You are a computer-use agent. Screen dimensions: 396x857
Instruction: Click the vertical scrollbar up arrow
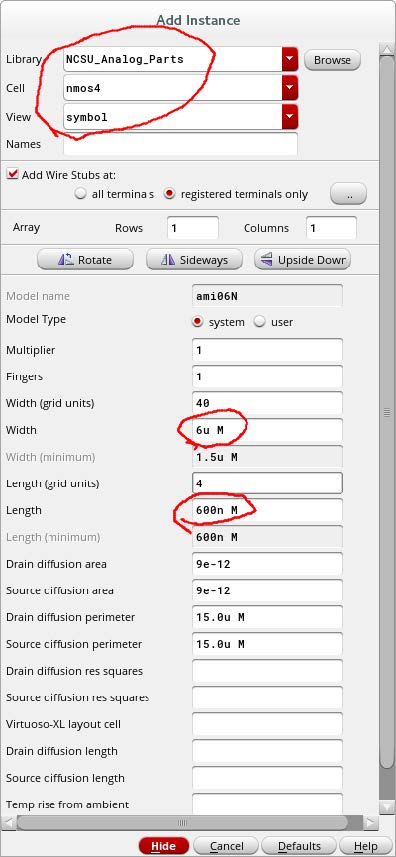[387, 50]
